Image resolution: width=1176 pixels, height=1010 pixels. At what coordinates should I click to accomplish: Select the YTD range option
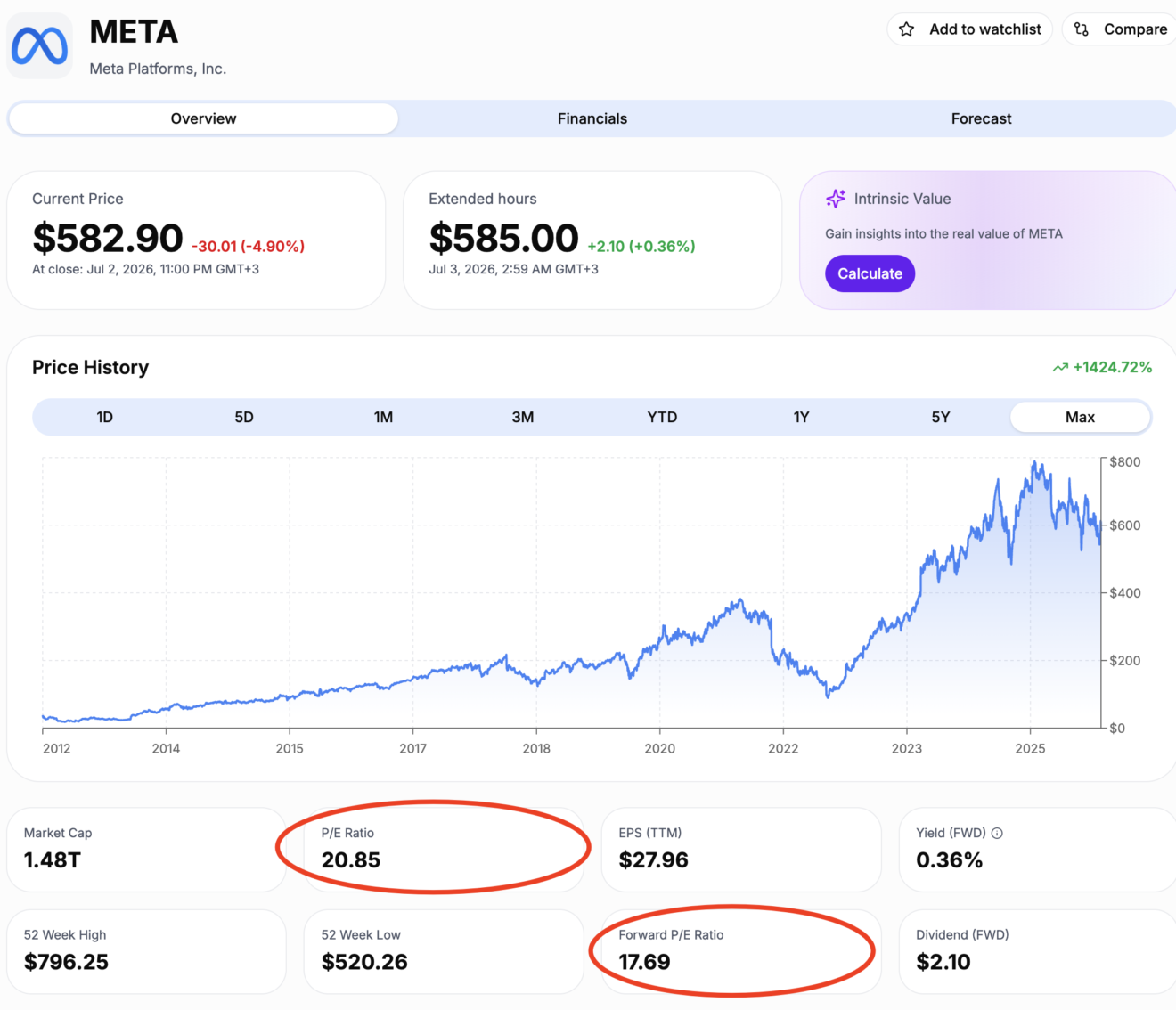[x=662, y=417]
